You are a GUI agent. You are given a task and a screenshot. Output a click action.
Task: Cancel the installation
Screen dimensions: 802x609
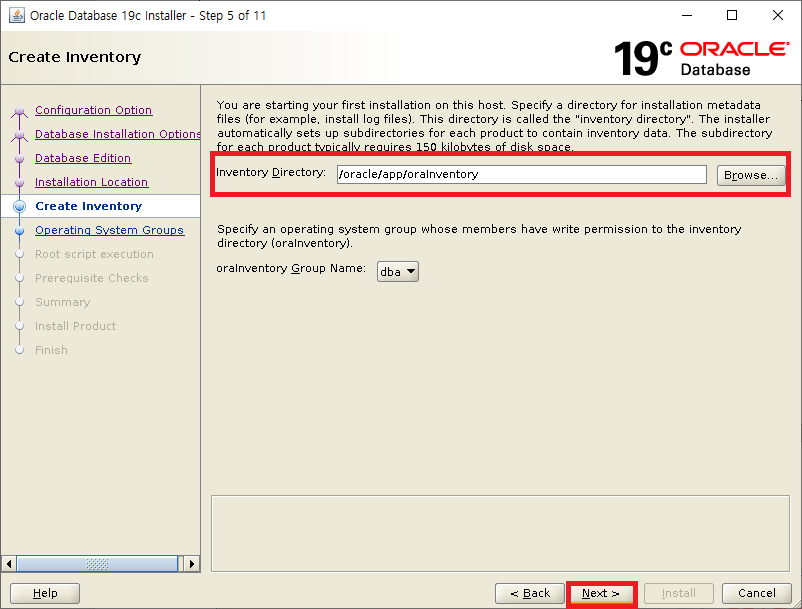point(757,593)
